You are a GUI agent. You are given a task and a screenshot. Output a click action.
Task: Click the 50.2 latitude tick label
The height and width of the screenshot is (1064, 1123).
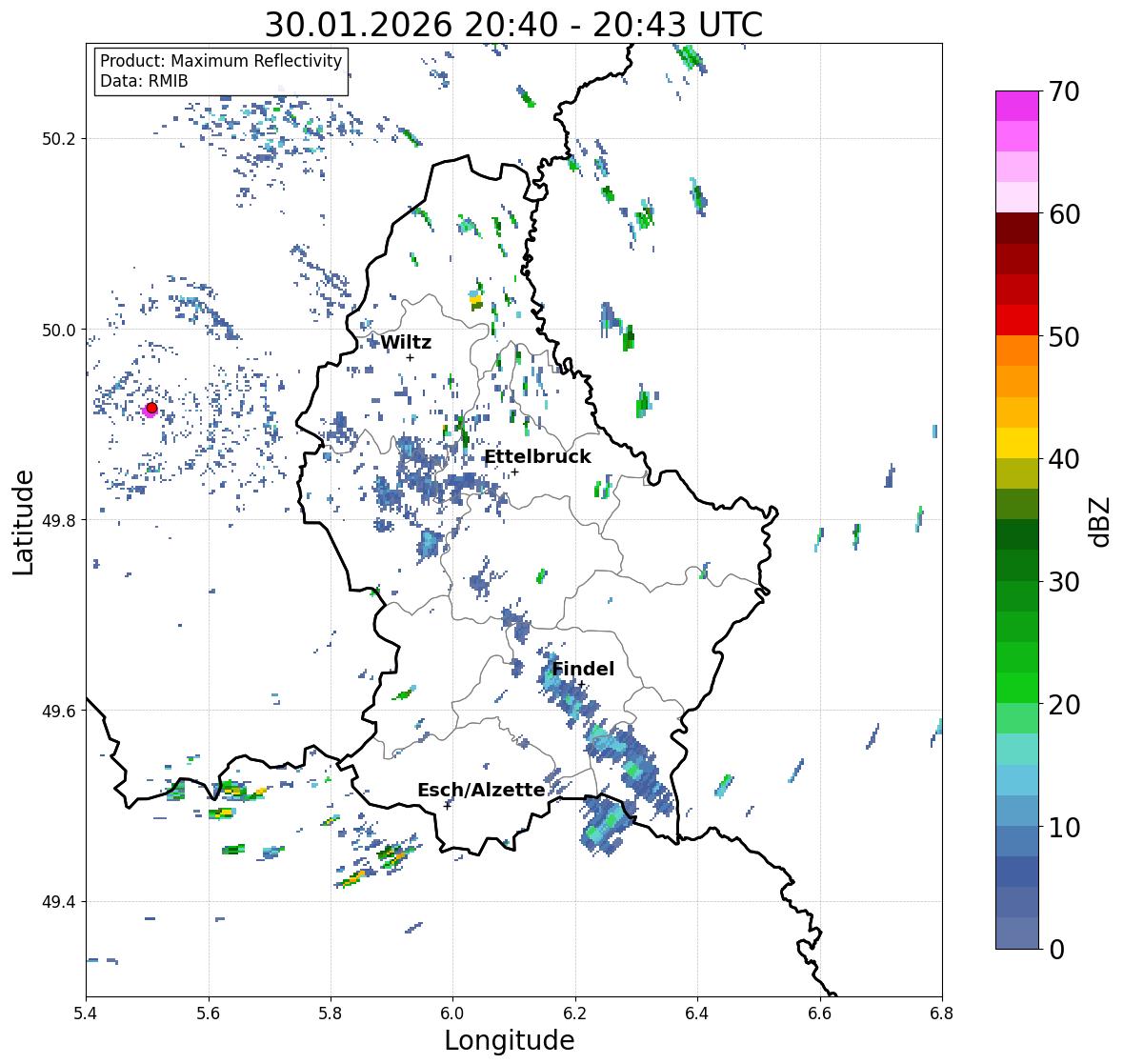pyautogui.click(x=59, y=139)
